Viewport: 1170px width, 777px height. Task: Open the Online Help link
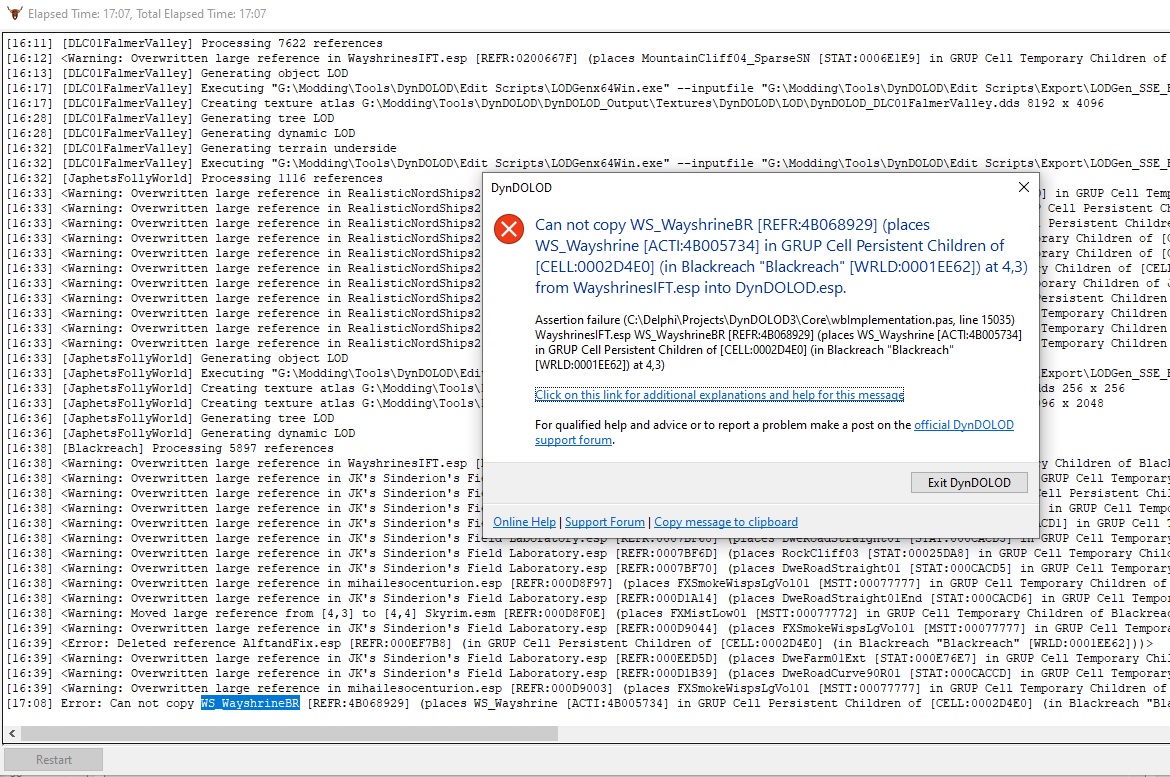524,522
